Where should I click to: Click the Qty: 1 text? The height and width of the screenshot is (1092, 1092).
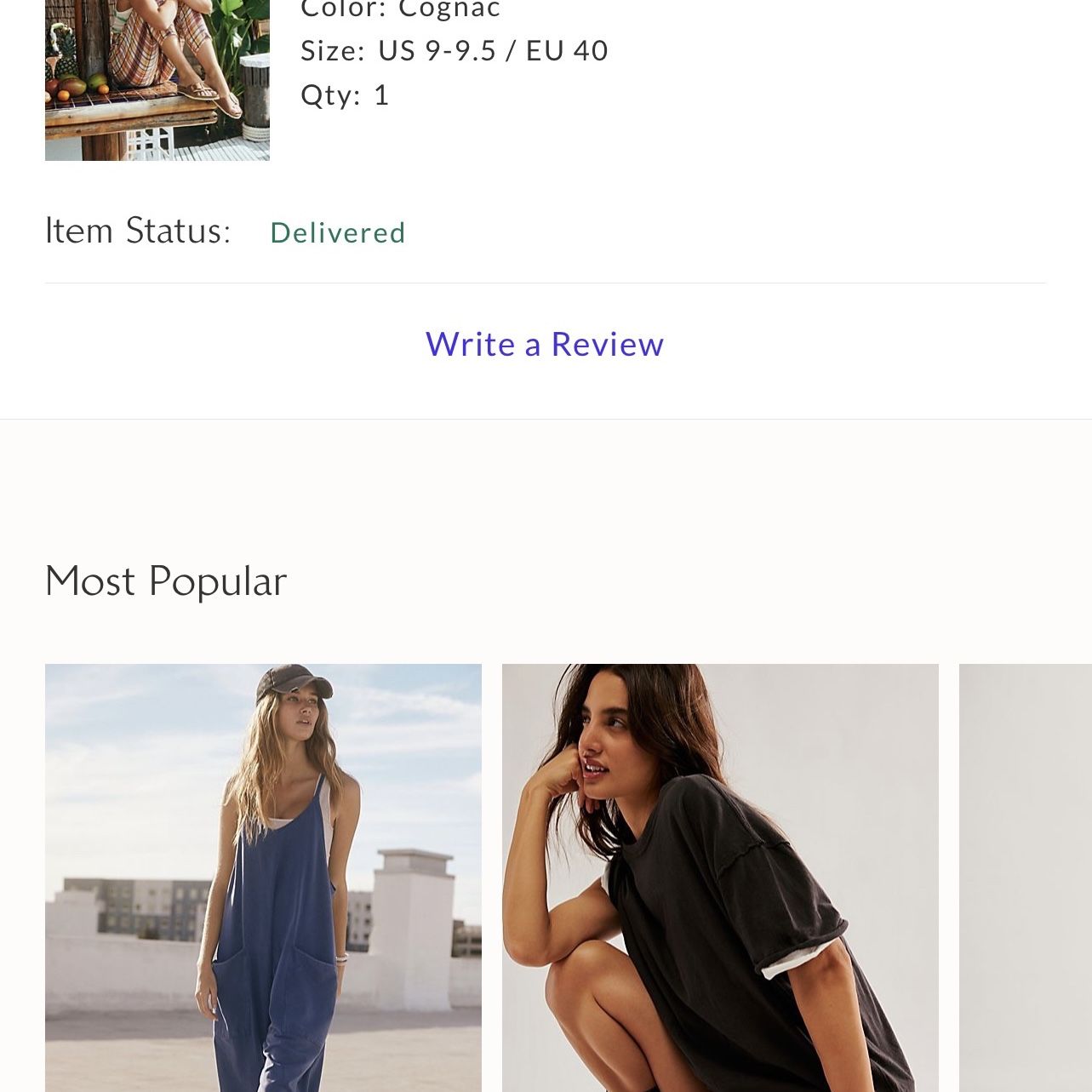(x=345, y=94)
